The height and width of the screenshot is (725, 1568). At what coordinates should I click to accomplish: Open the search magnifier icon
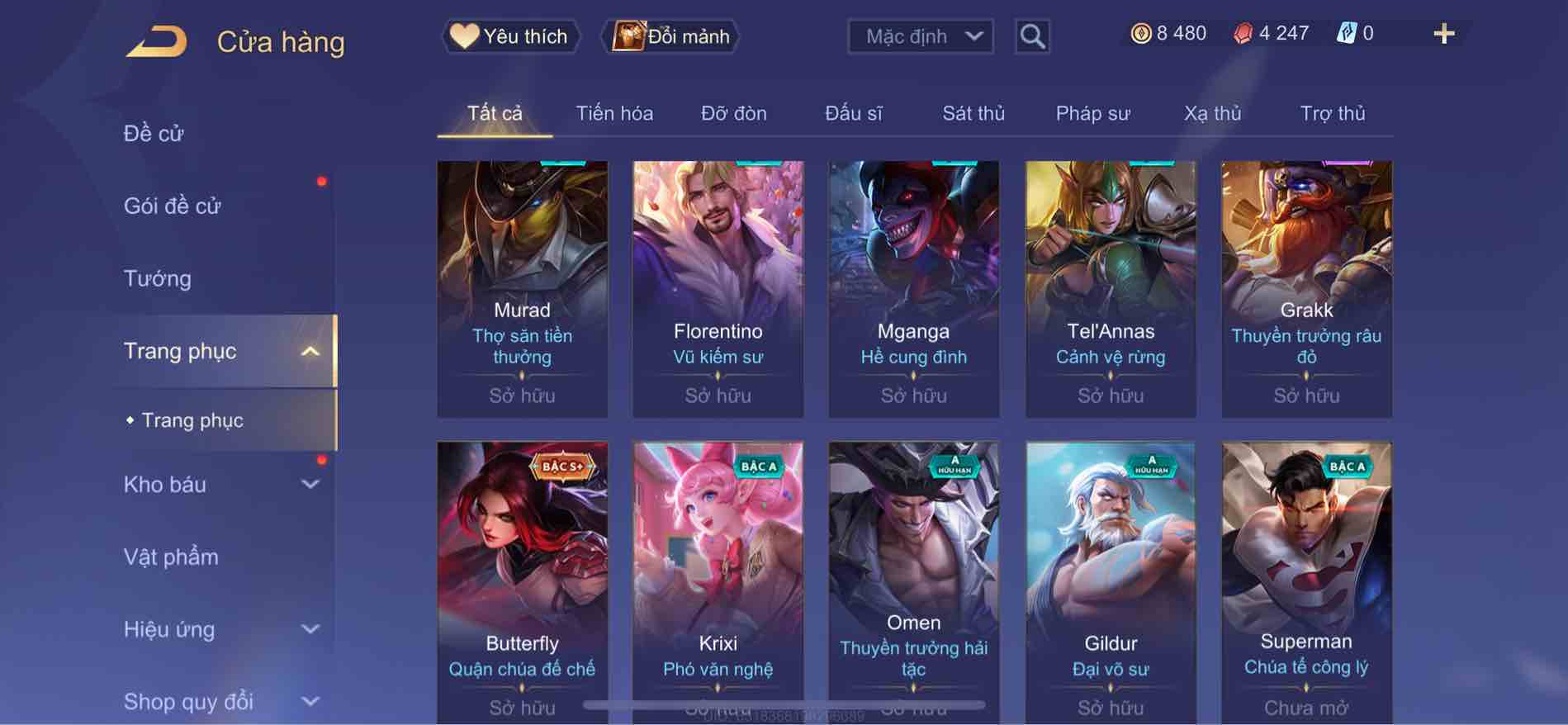click(x=1032, y=36)
